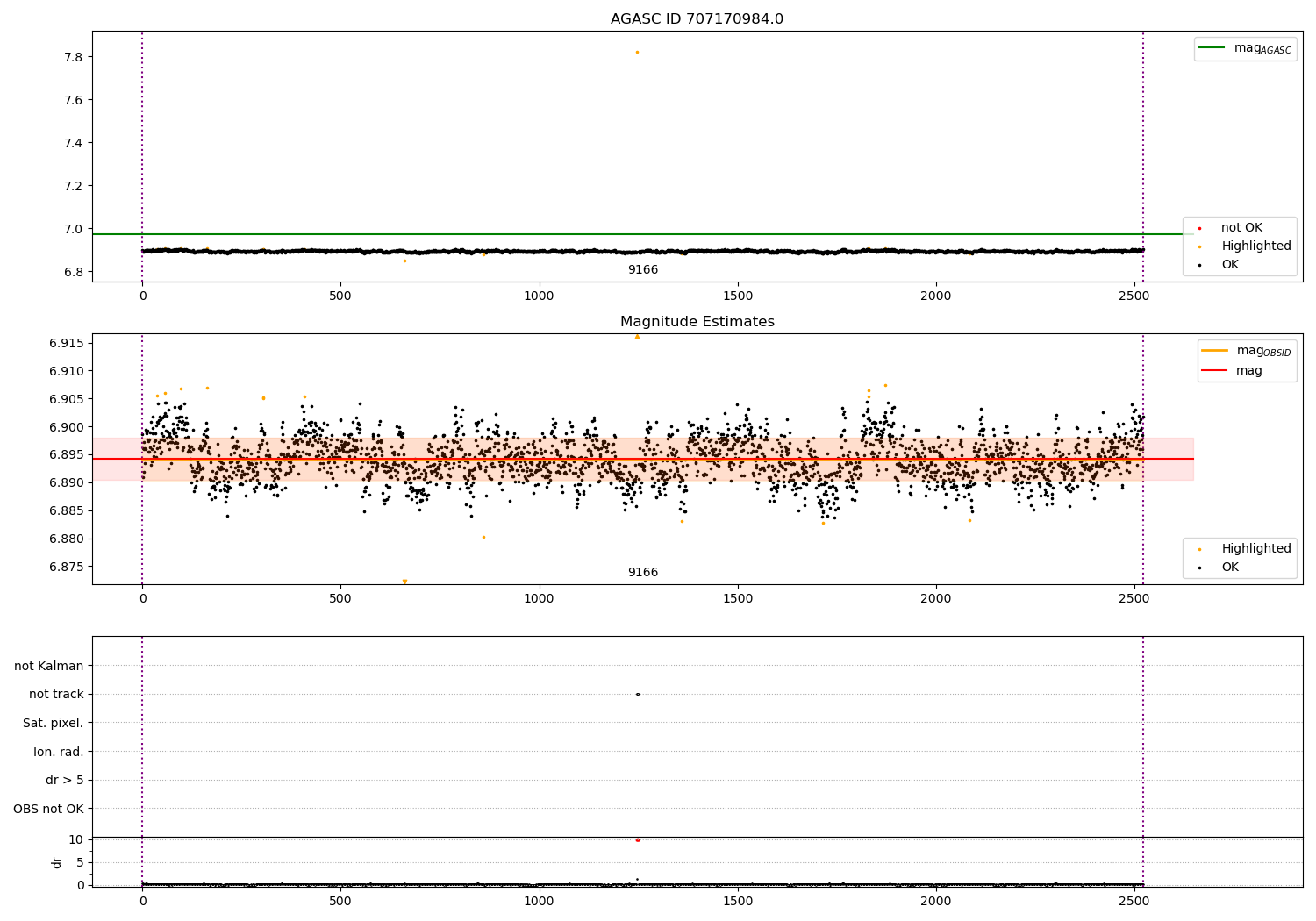The width and height of the screenshot is (1316, 921).
Task: Click the 7.8 y-axis tick label
Action: pyautogui.click(x=73, y=57)
